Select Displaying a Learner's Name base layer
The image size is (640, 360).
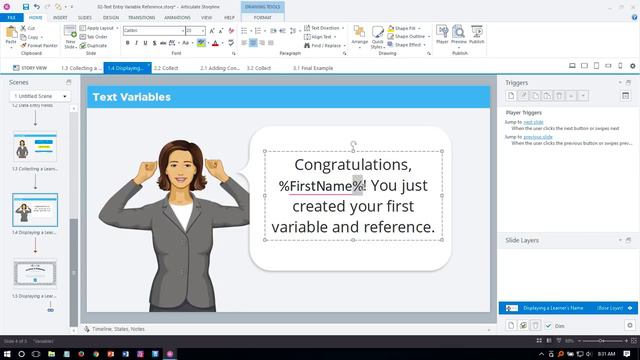[568, 308]
